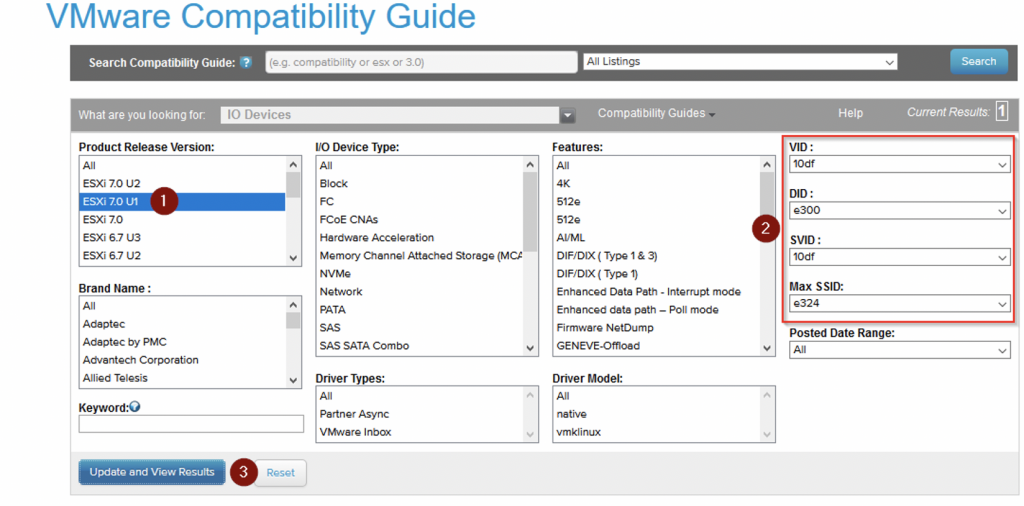Viewport: 1024px width, 506px height.
Task: Select Network device type
Action: 419,292
